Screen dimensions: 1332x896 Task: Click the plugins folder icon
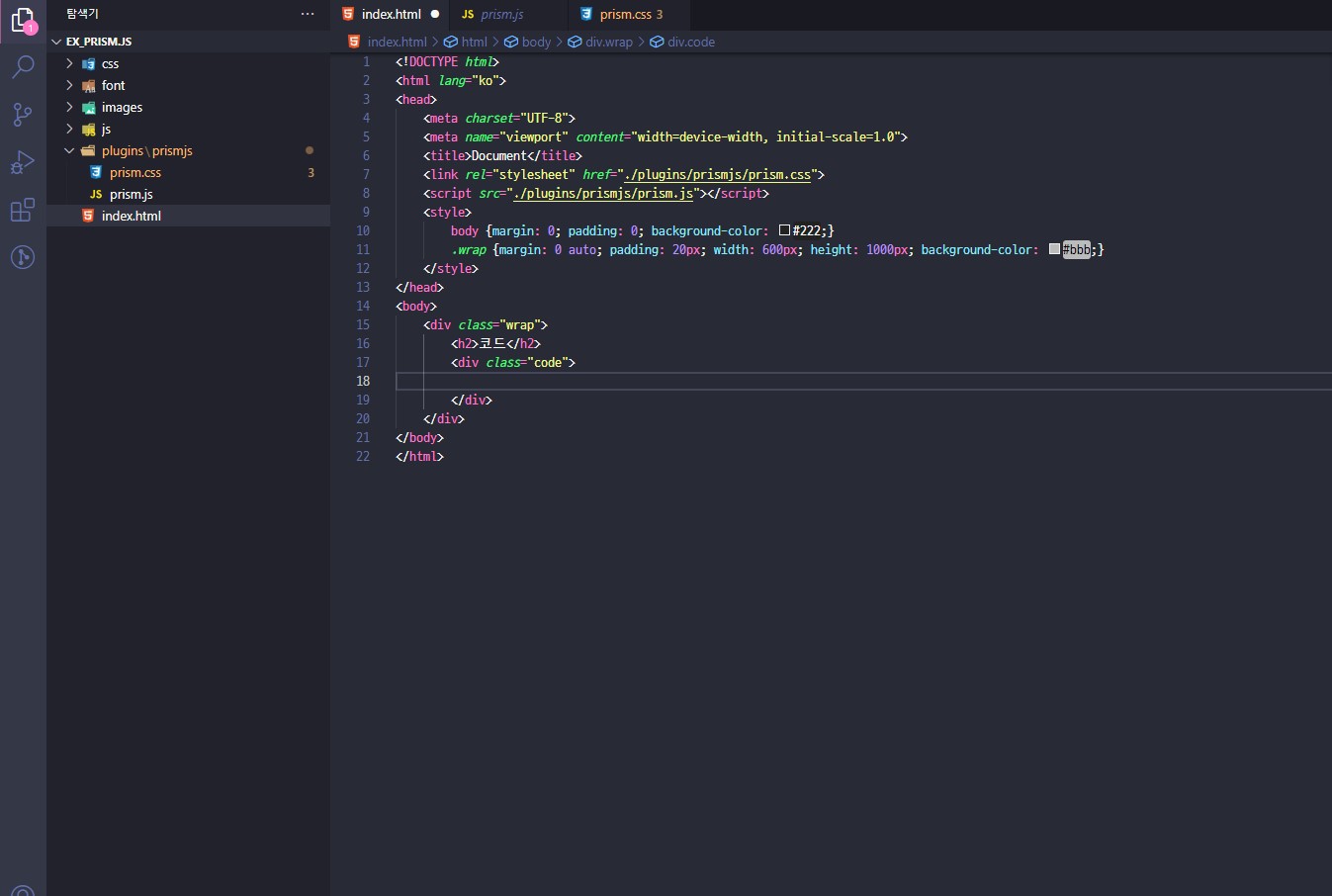[88, 150]
